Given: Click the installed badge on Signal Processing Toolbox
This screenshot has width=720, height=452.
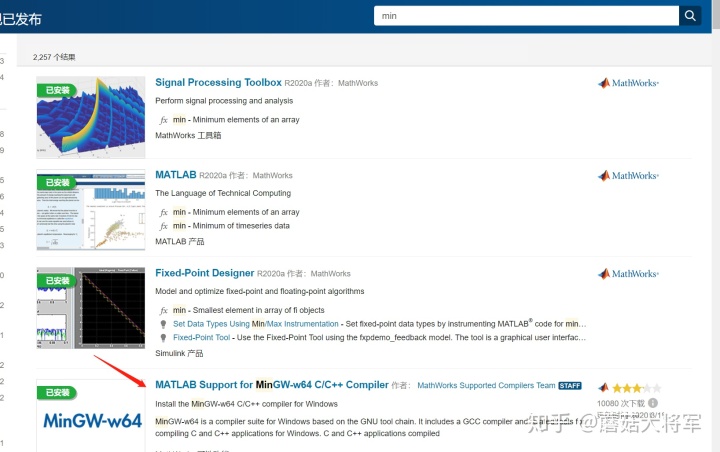Looking at the screenshot, I should (x=57, y=90).
